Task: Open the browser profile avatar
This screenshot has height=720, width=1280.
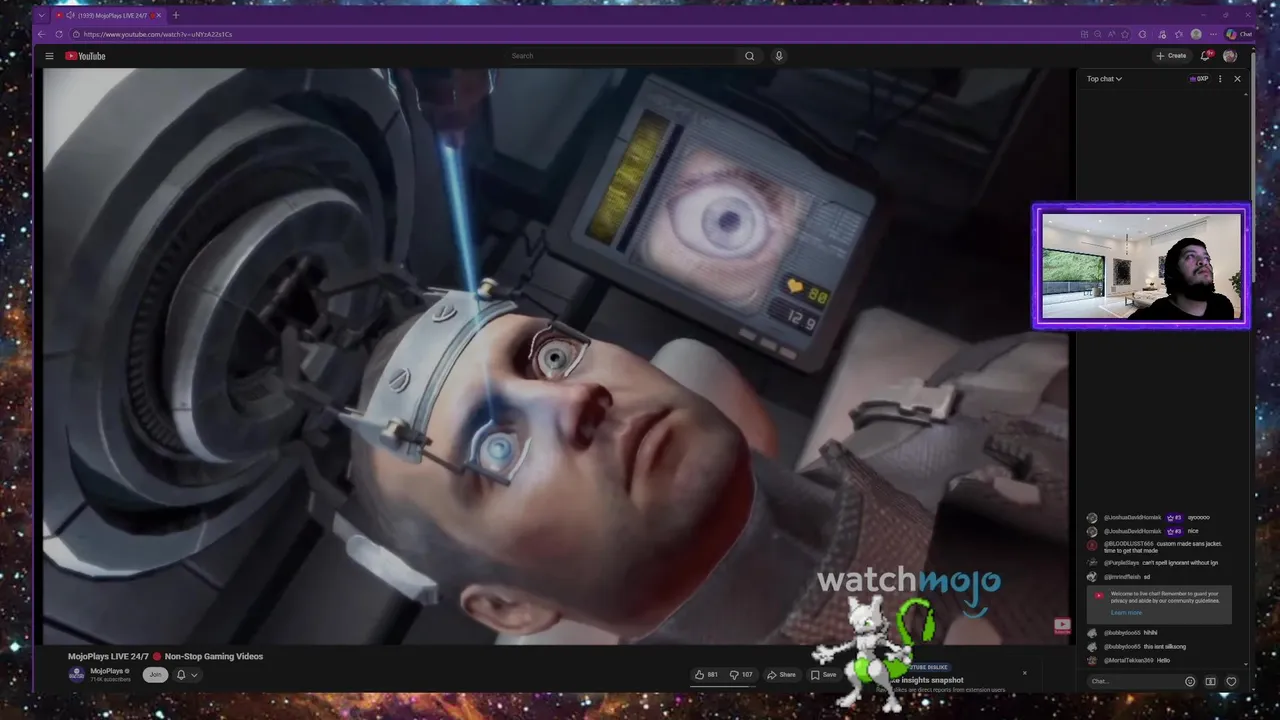Action: coord(1196,34)
